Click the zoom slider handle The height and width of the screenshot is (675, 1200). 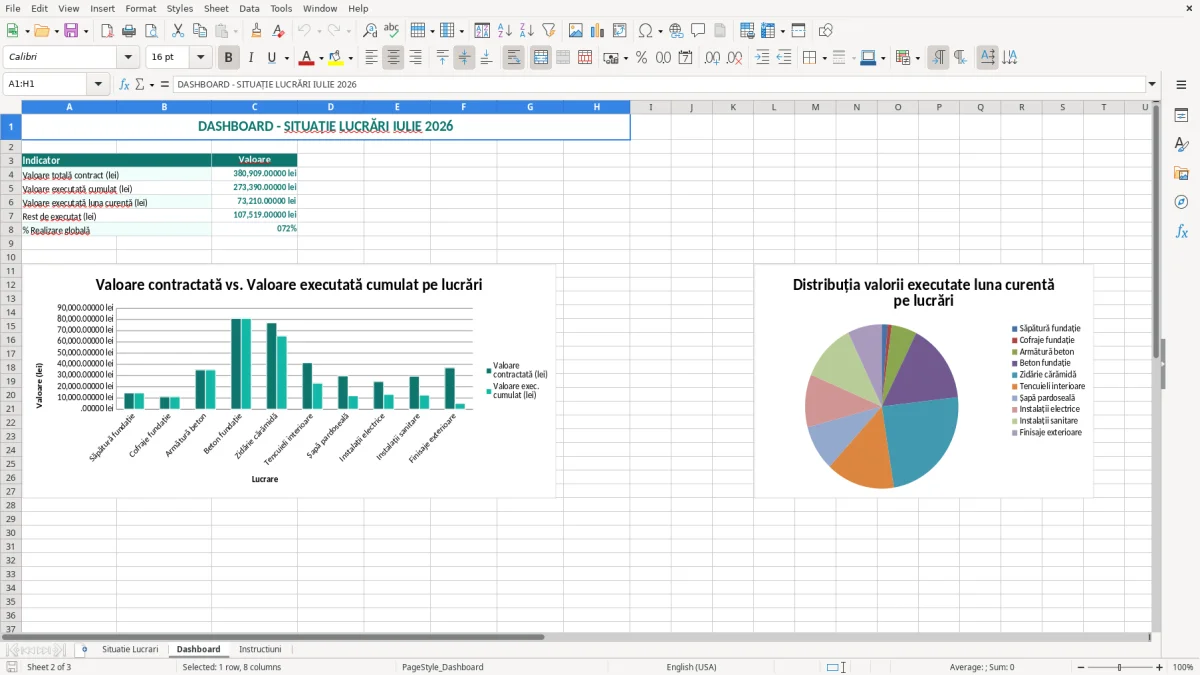point(1120,667)
